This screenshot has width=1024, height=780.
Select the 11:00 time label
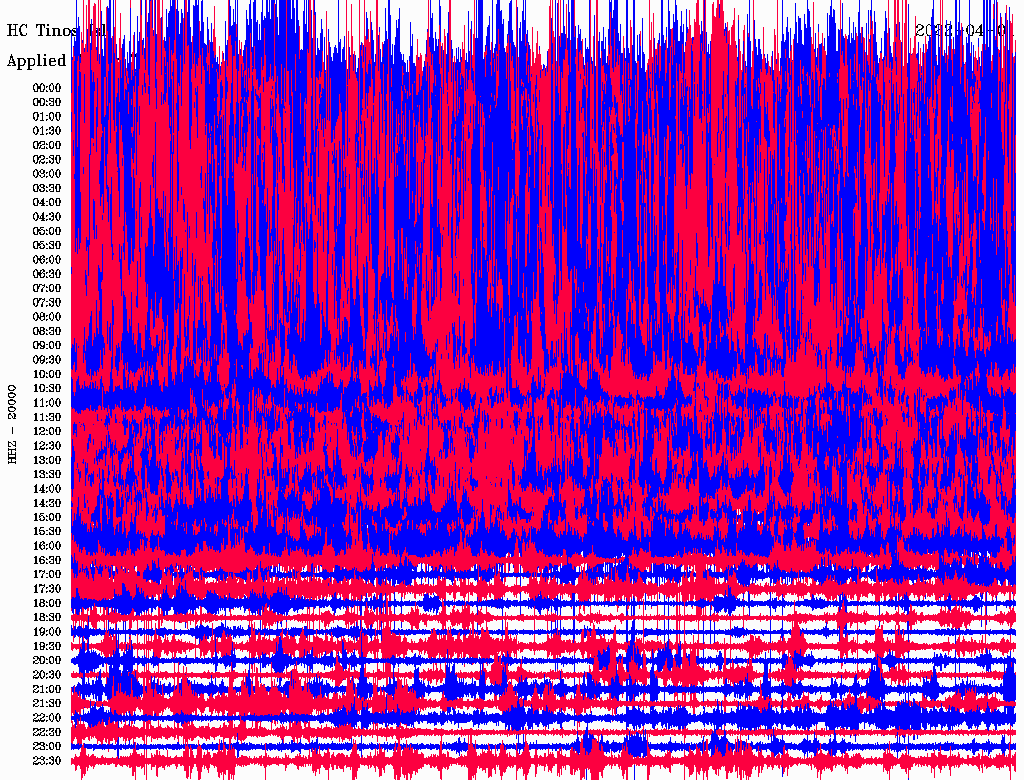[47, 403]
